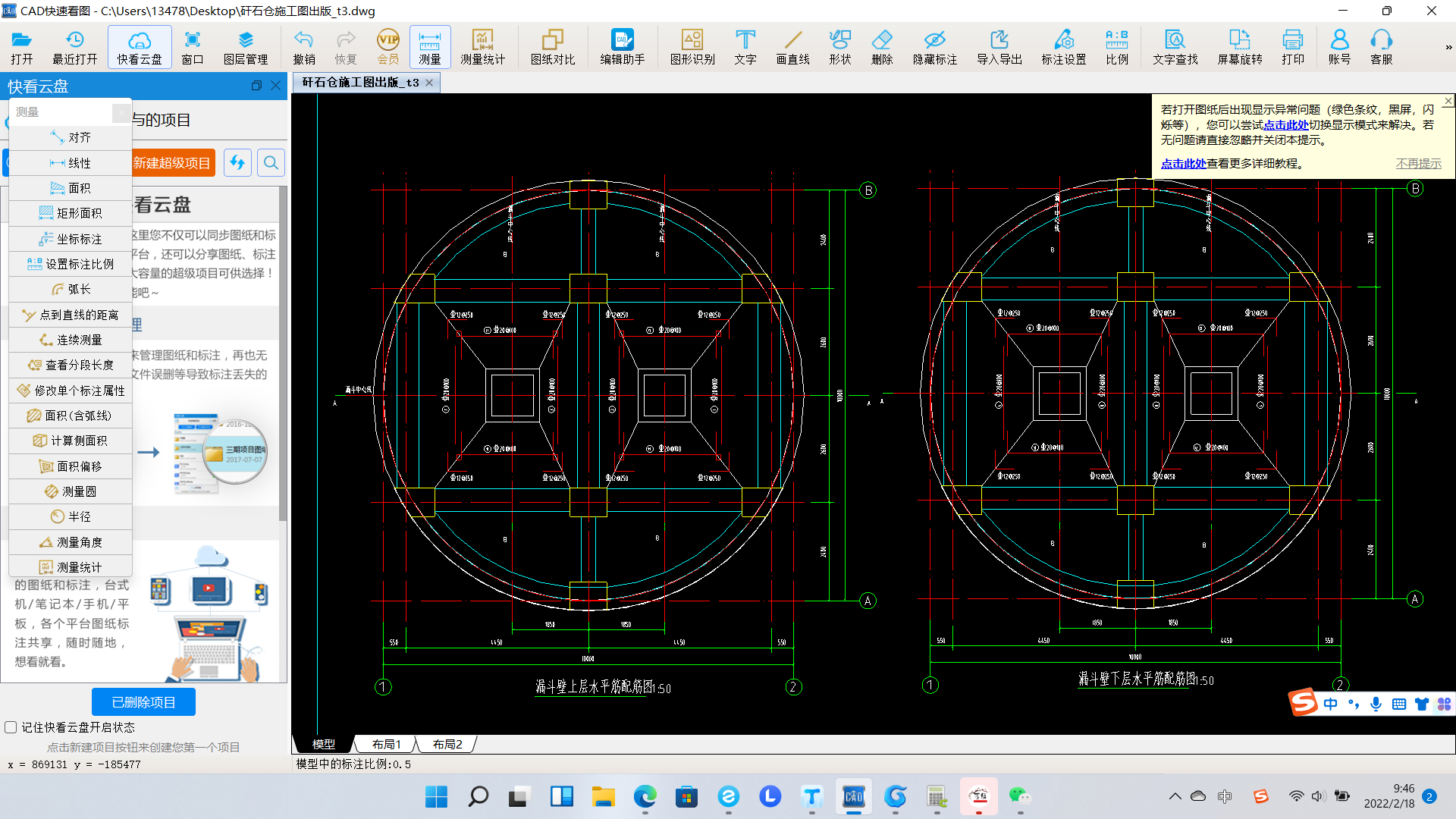Open a drawing with the 打开 toolbar icon
The height and width of the screenshot is (819, 1456).
click(22, 47)
